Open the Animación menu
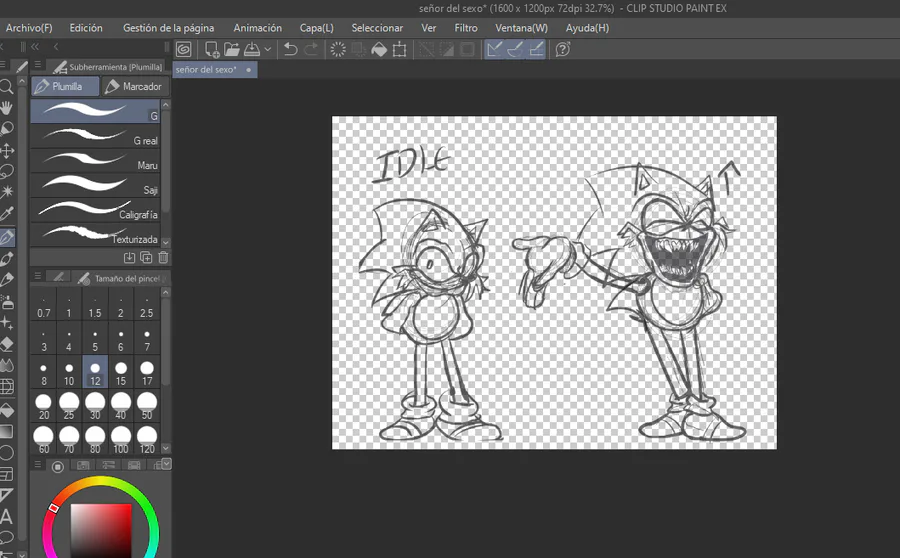This screenshot has height=558, width=900. pyautogui.click(x=258, y=28)
